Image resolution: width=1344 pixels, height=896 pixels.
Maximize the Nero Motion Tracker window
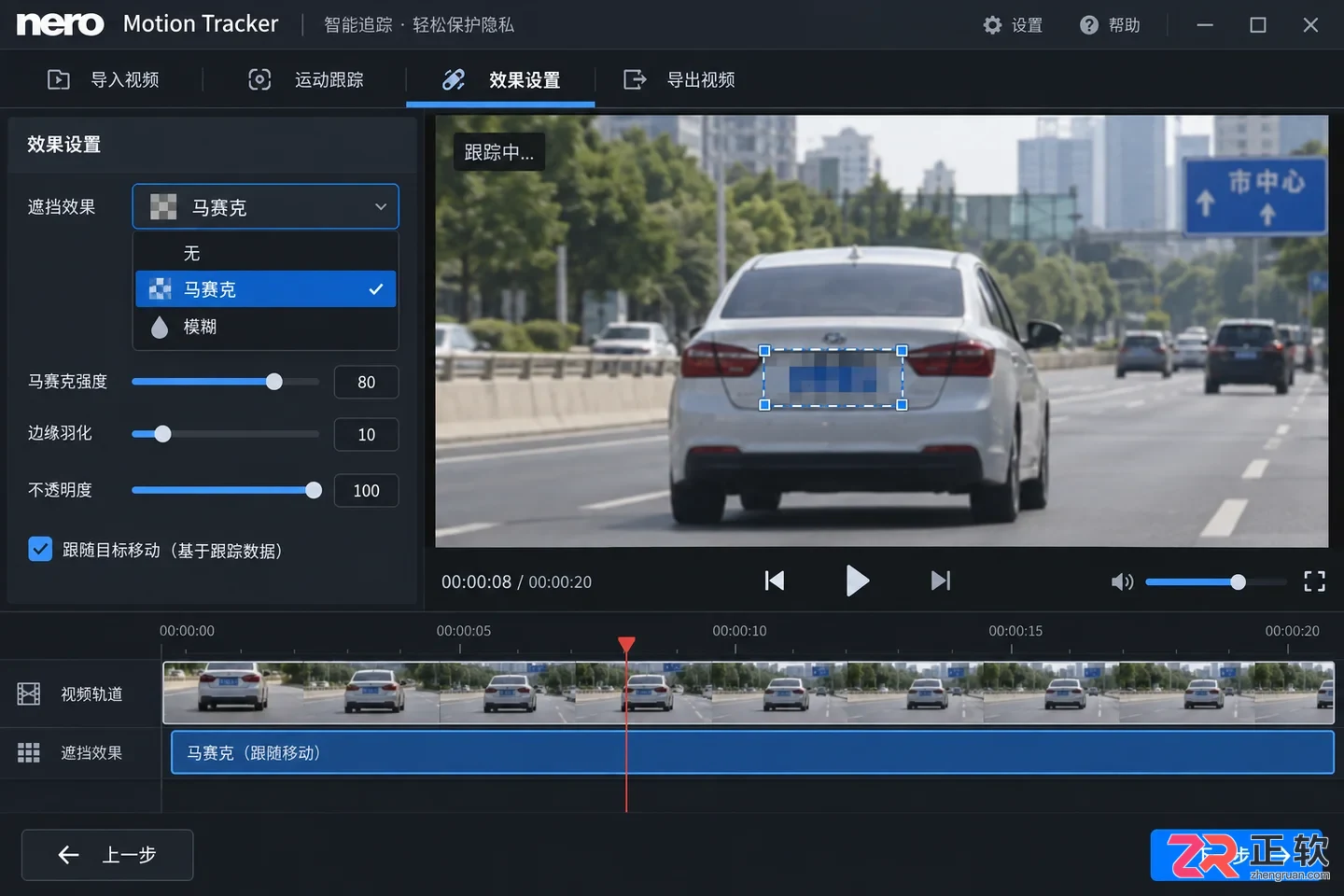1258,25
